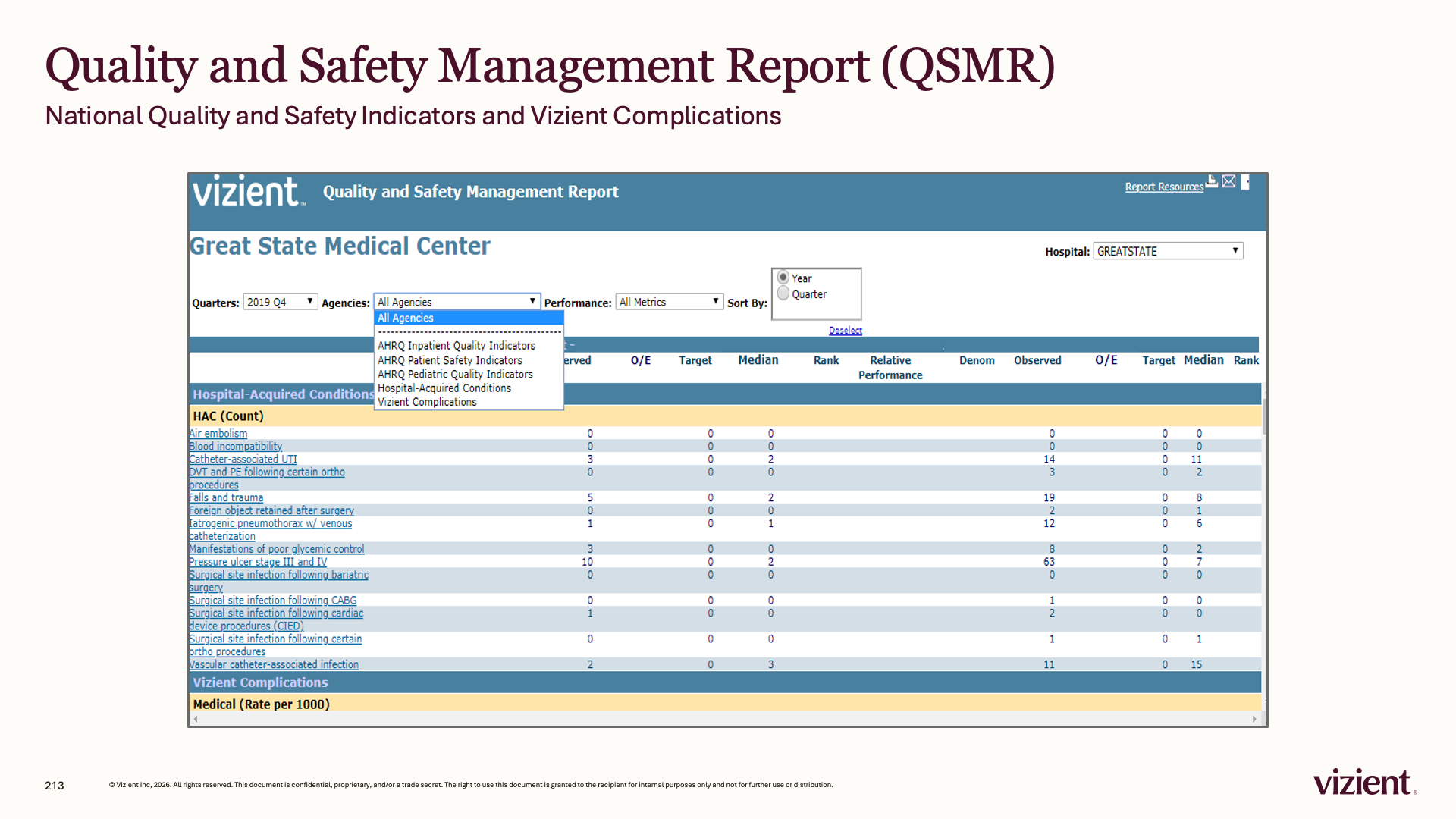Click the Deselect link
The width and height of the screenshot is (1456, 819).
click(846, 331)
